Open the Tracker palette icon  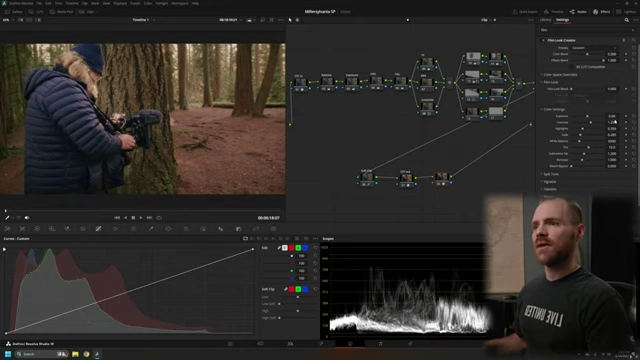[x=186, y=229]
